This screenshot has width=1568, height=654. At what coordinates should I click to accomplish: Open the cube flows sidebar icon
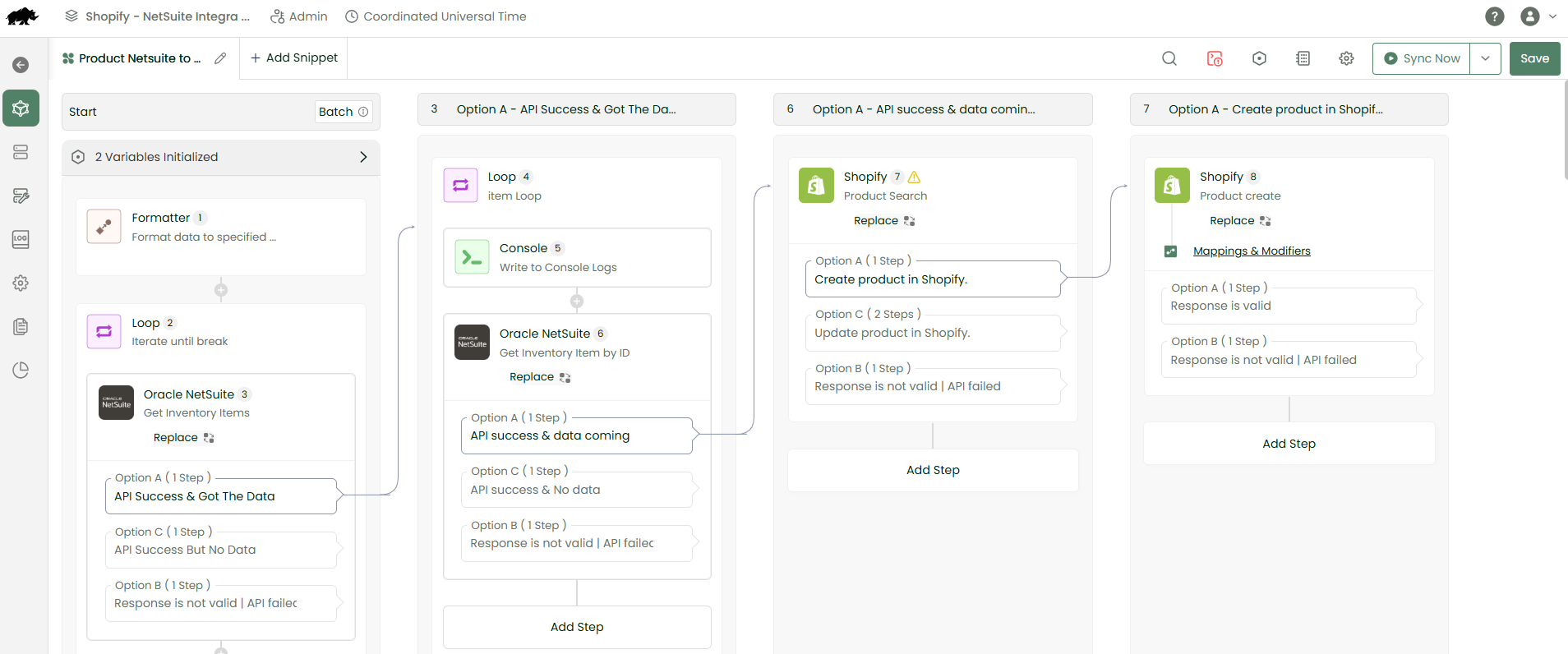point(21,108)
